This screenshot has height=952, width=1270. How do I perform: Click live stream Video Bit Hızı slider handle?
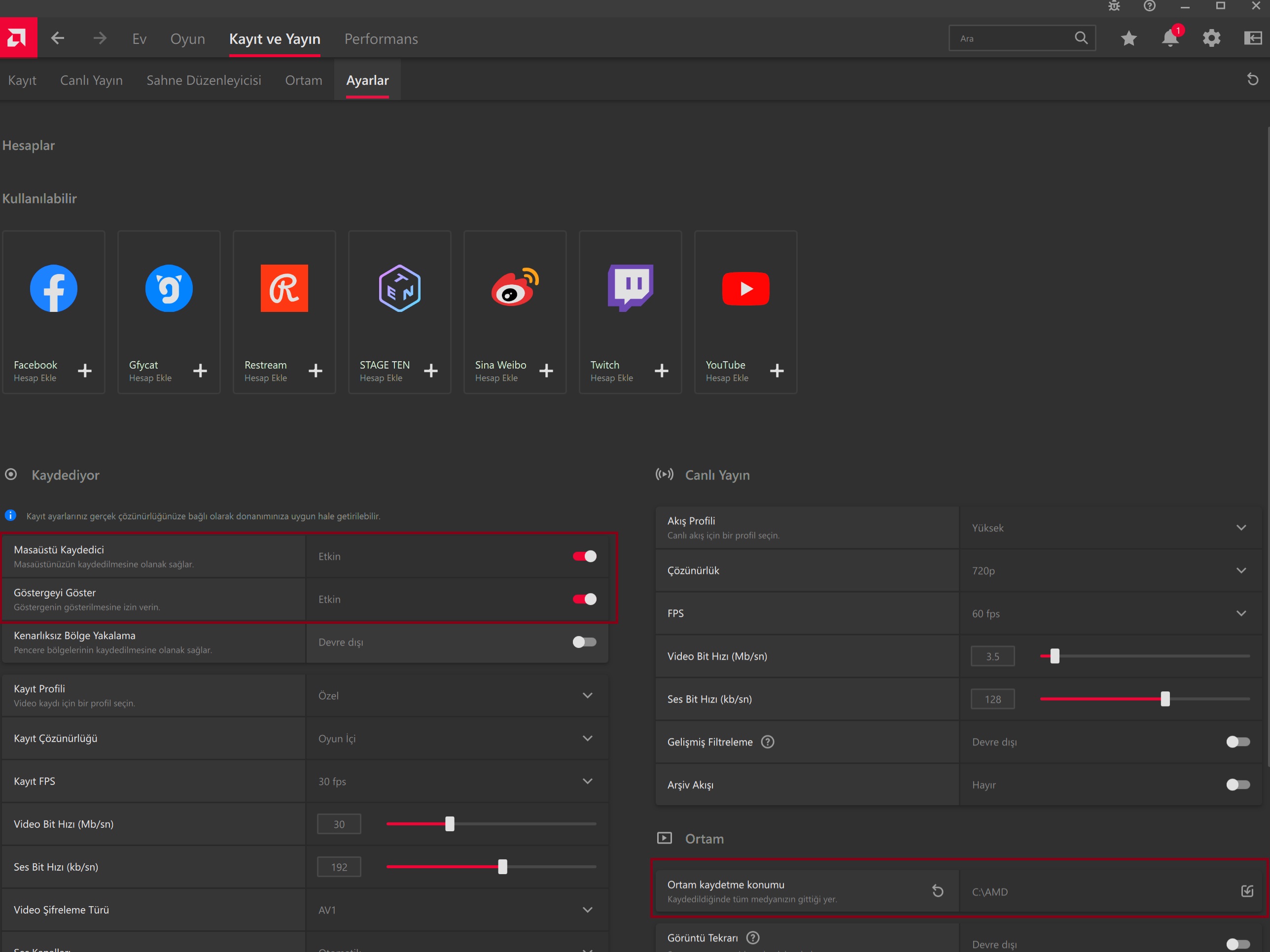coord(1055,656)
